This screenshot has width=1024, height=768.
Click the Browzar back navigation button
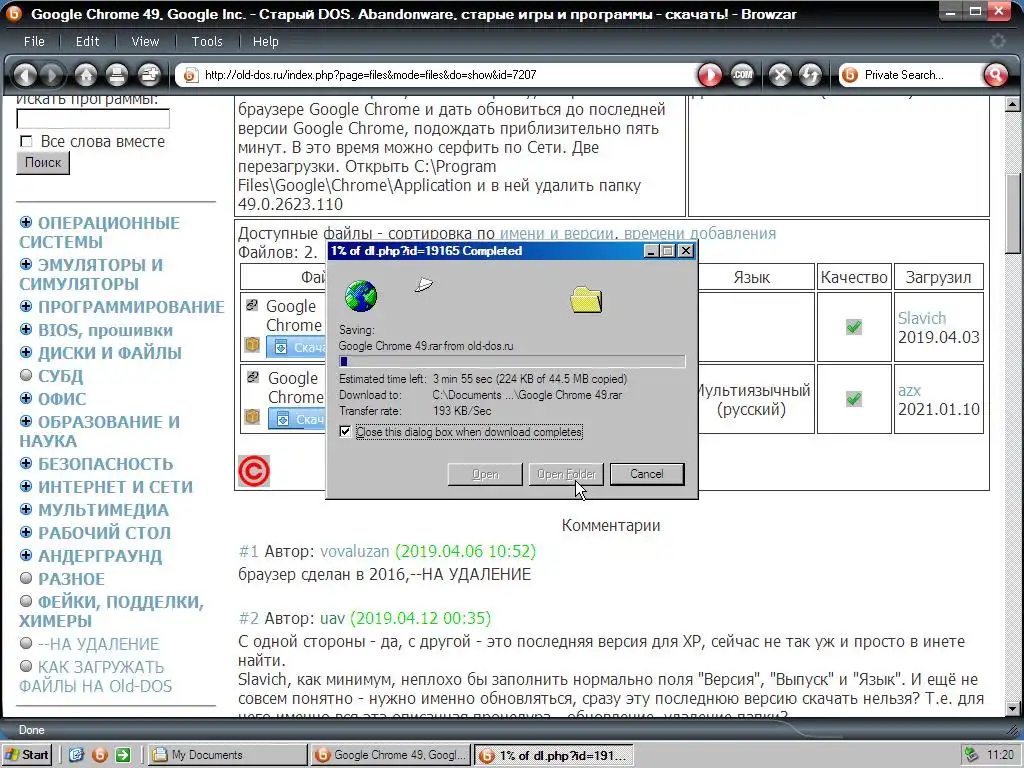click(25, 75)
